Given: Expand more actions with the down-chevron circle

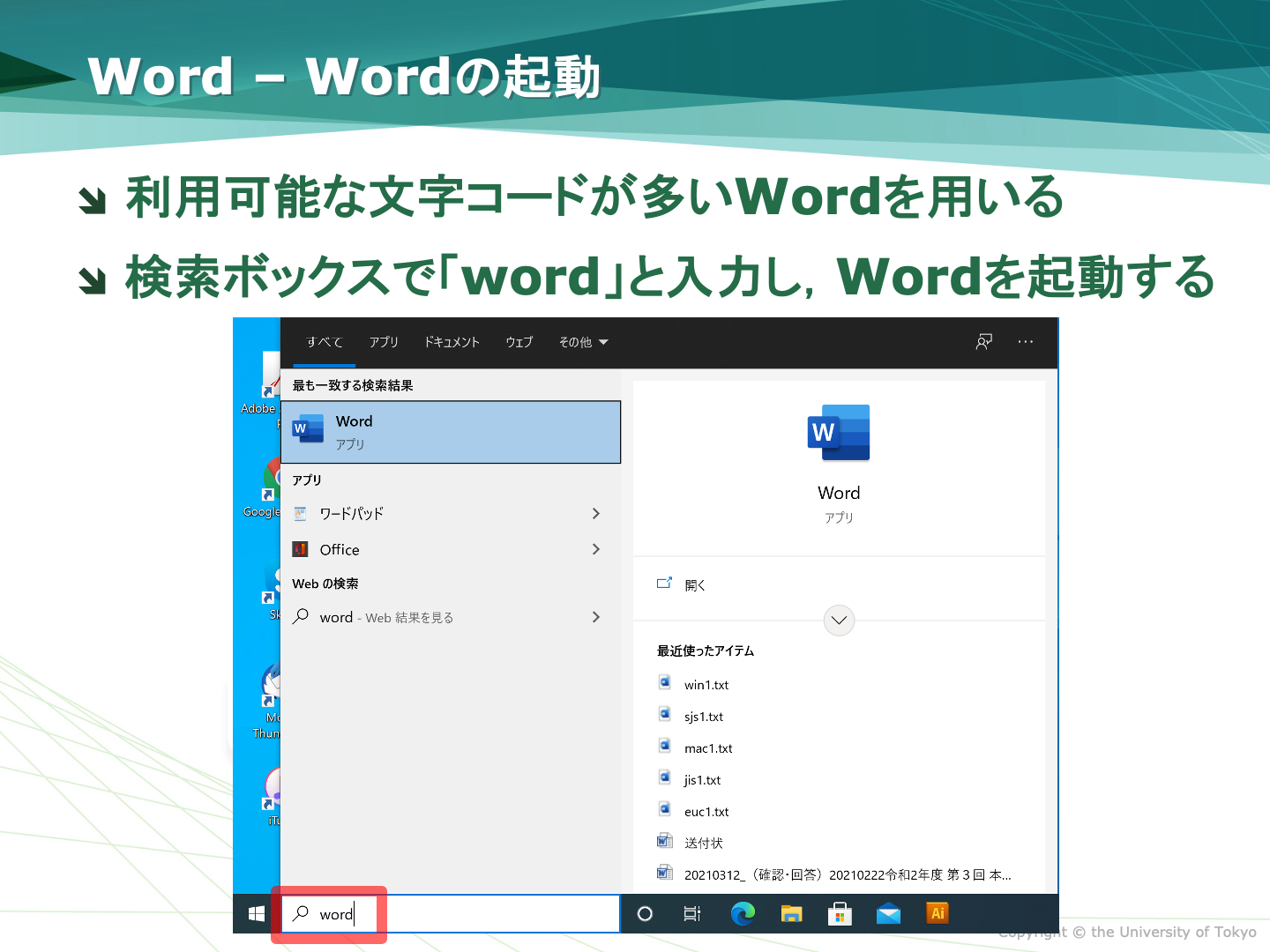Looking at the screenshot, I should point(839,620).
